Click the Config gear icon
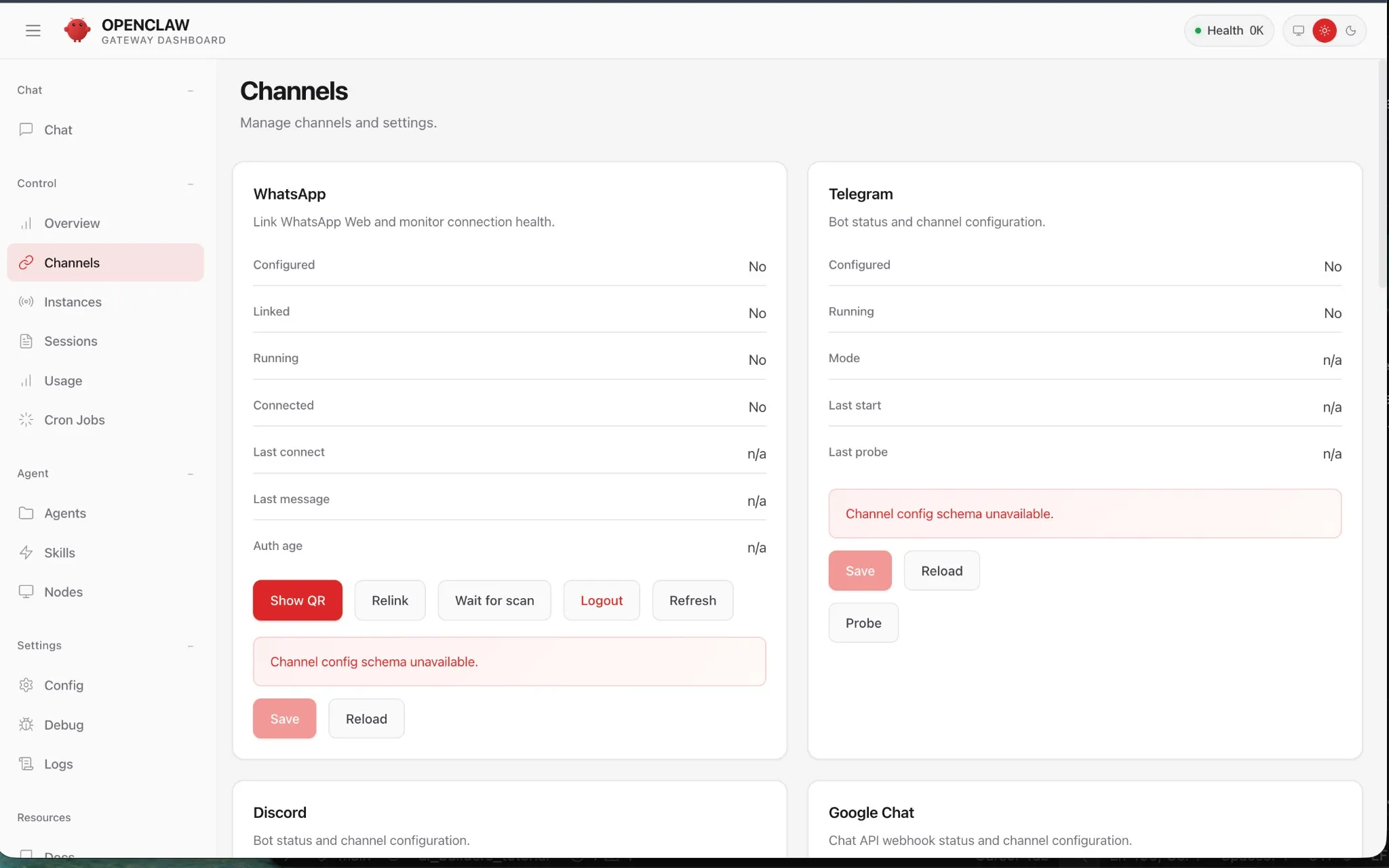 pos(26,685)
